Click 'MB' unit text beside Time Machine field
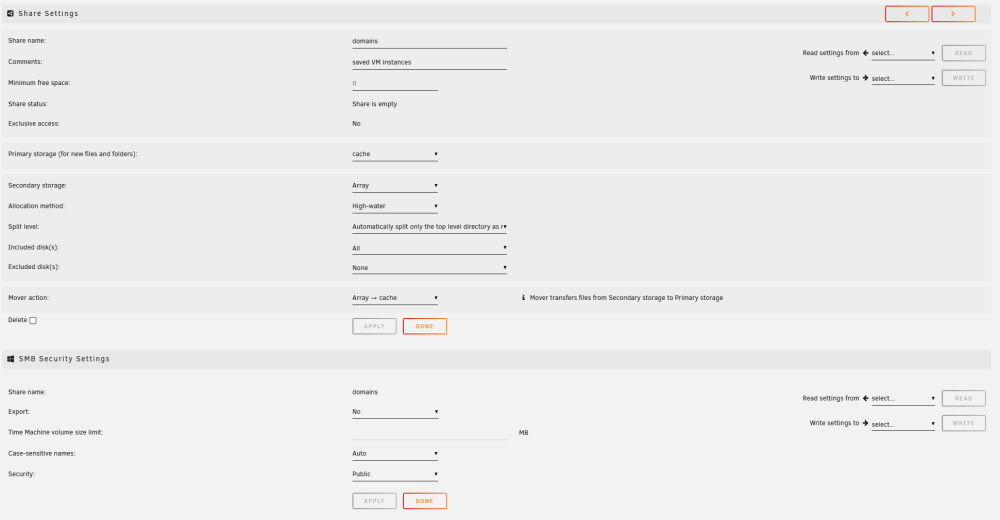Viewport: 1000px width, 520px height. click(x=524, y=433)
